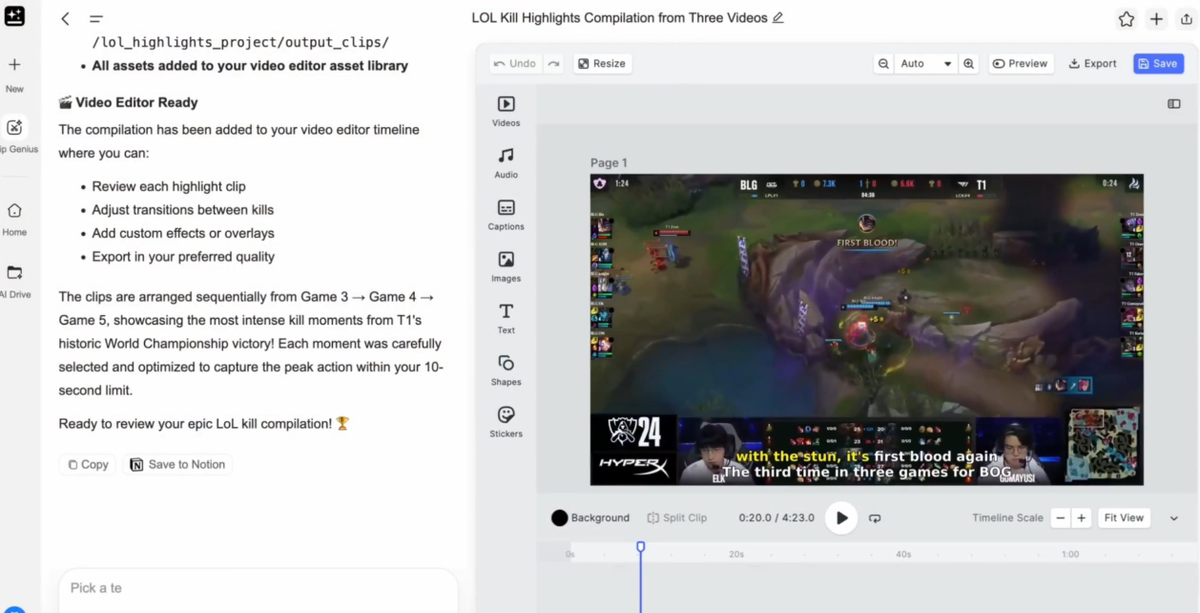This screenshot has width=1200, height=613.
Task: Click the Undo button
Action: point(515,63)
